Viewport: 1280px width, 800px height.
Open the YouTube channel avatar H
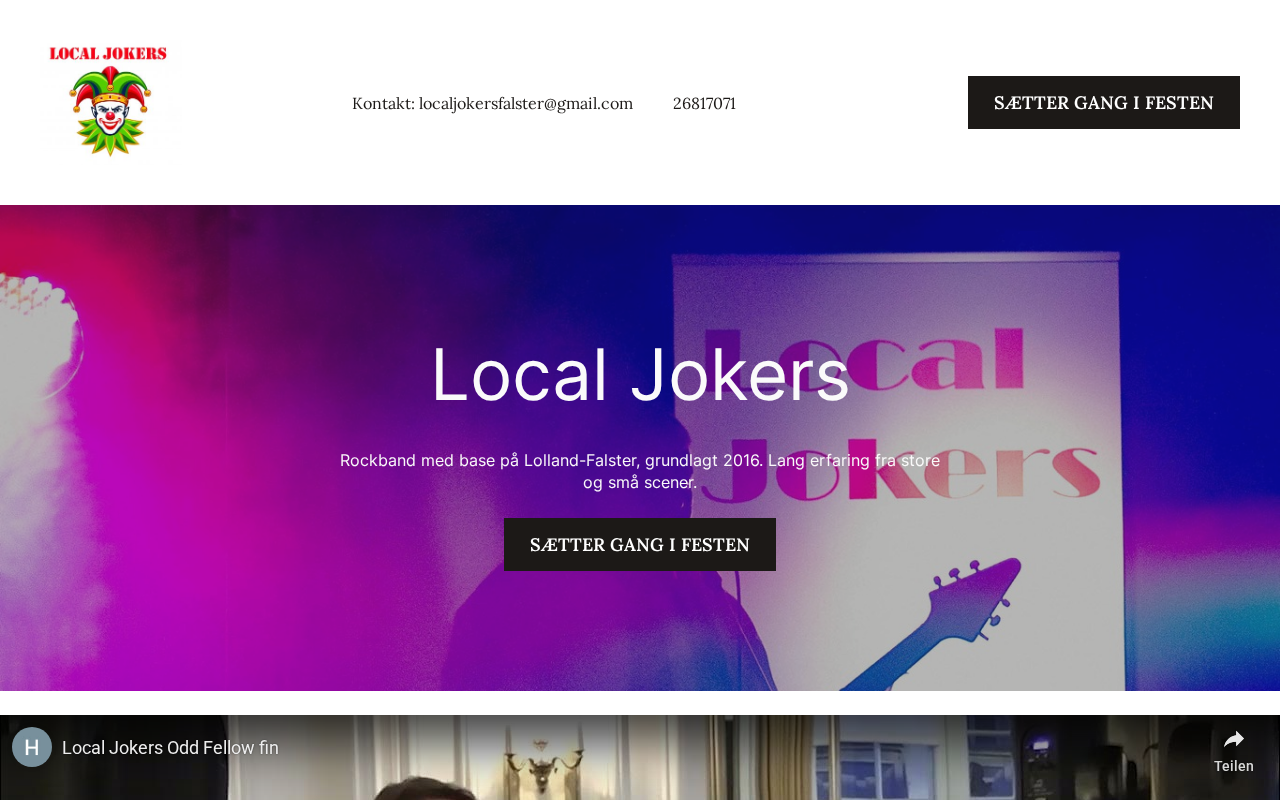(32, 747)
